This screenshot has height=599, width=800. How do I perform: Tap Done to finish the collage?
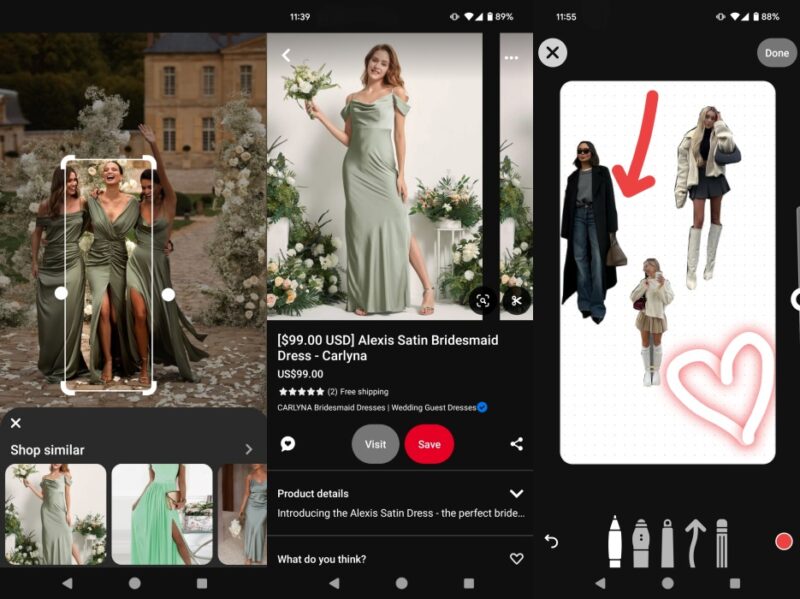776,53
